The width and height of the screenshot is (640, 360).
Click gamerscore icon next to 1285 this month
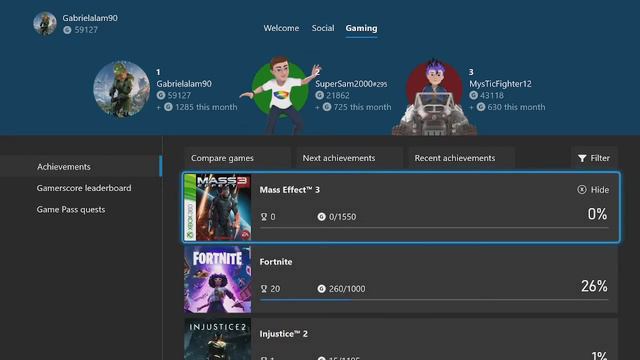tap(168, 107)
